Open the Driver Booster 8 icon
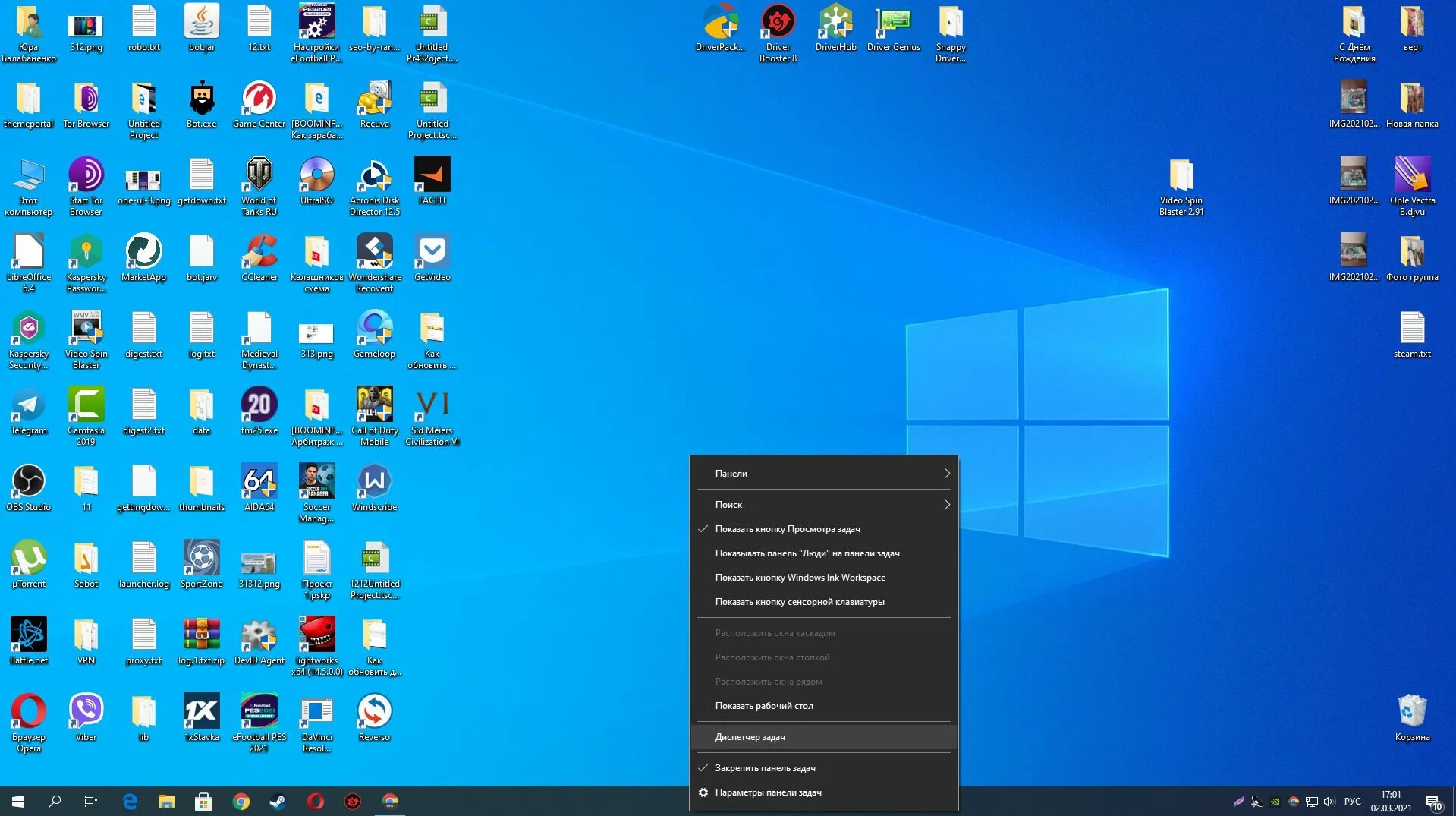The height and width of the screenshot is (816, 1456). pos(778,33)
